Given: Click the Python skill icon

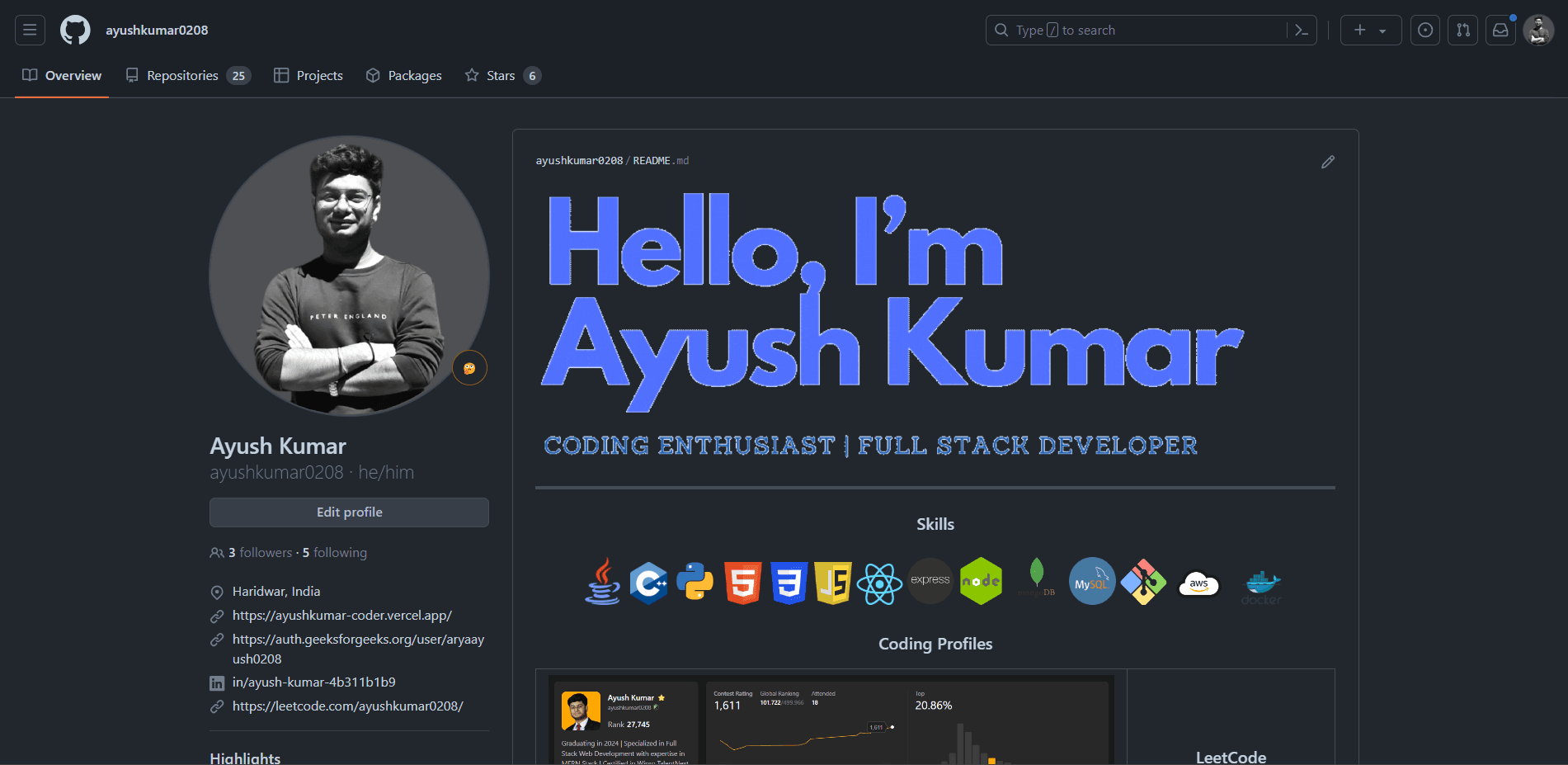Looking at the screenshot, I should 695,582.
